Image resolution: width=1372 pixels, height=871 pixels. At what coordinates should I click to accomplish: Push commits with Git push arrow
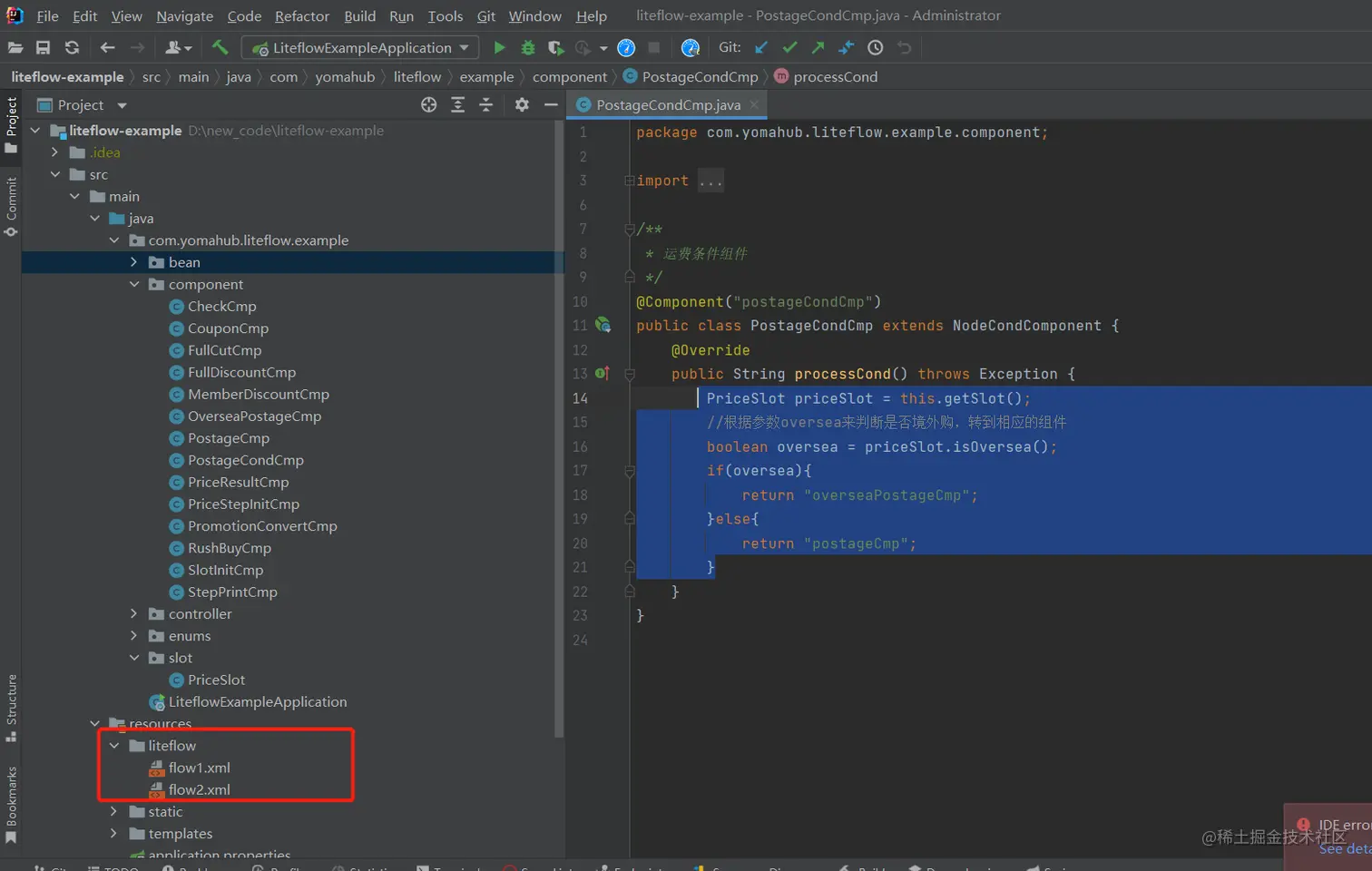coord(818,48)
